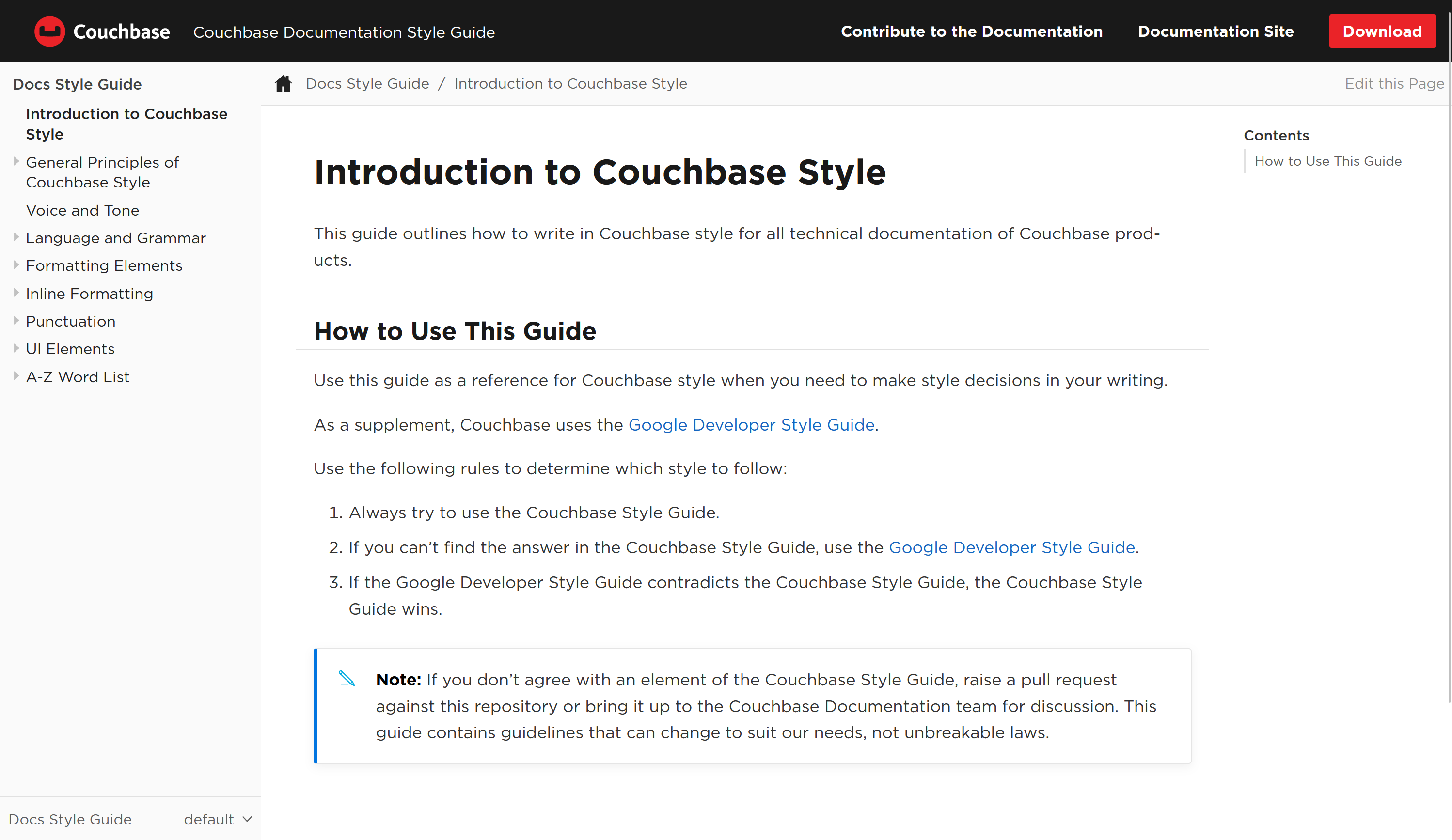Viewport: 1452px width, 840px height.
Task: Select Introduction to Couchbase Style in sidebar
Action: click(127, 124)
